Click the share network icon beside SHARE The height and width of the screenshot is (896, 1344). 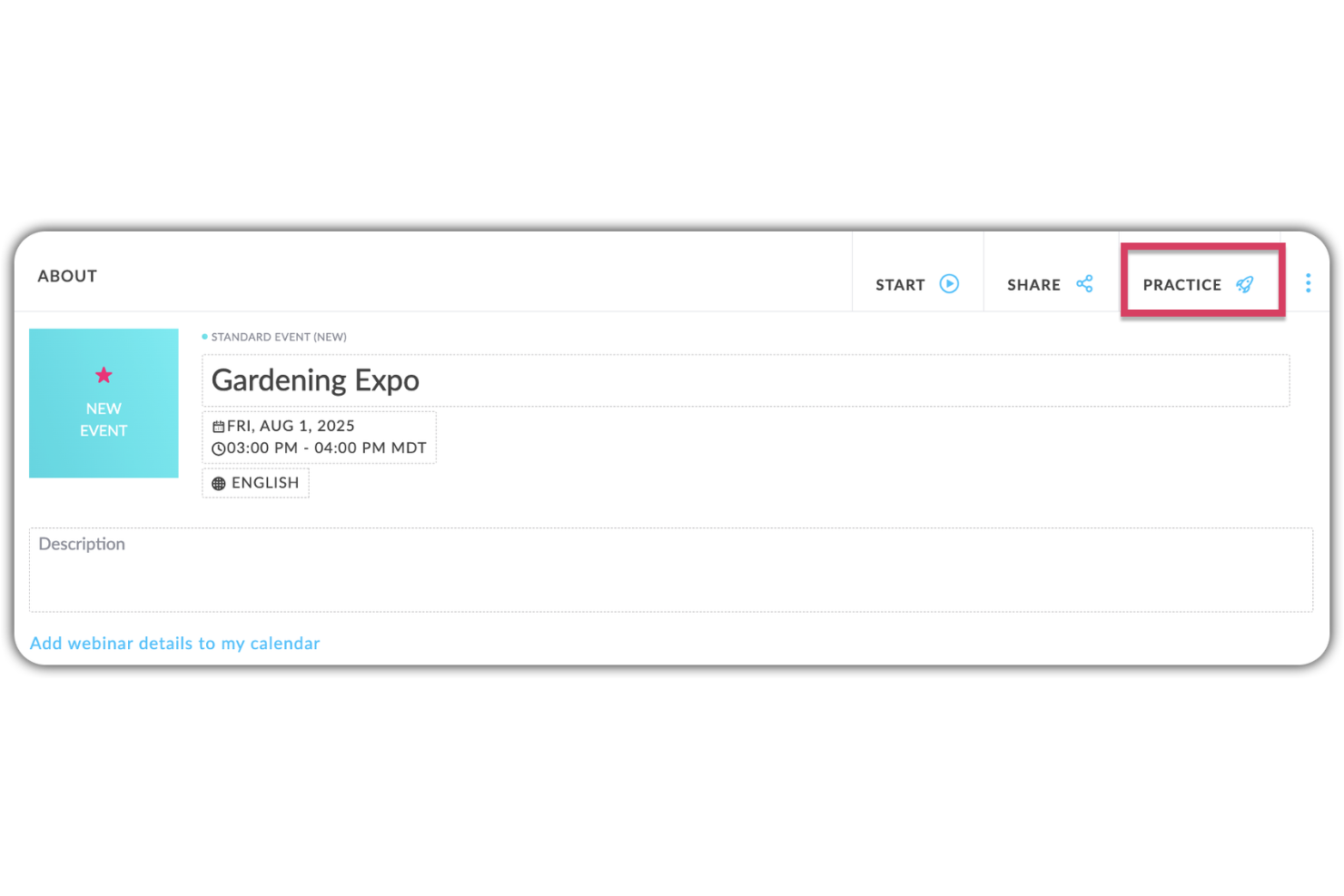[x=1085, y=284]
